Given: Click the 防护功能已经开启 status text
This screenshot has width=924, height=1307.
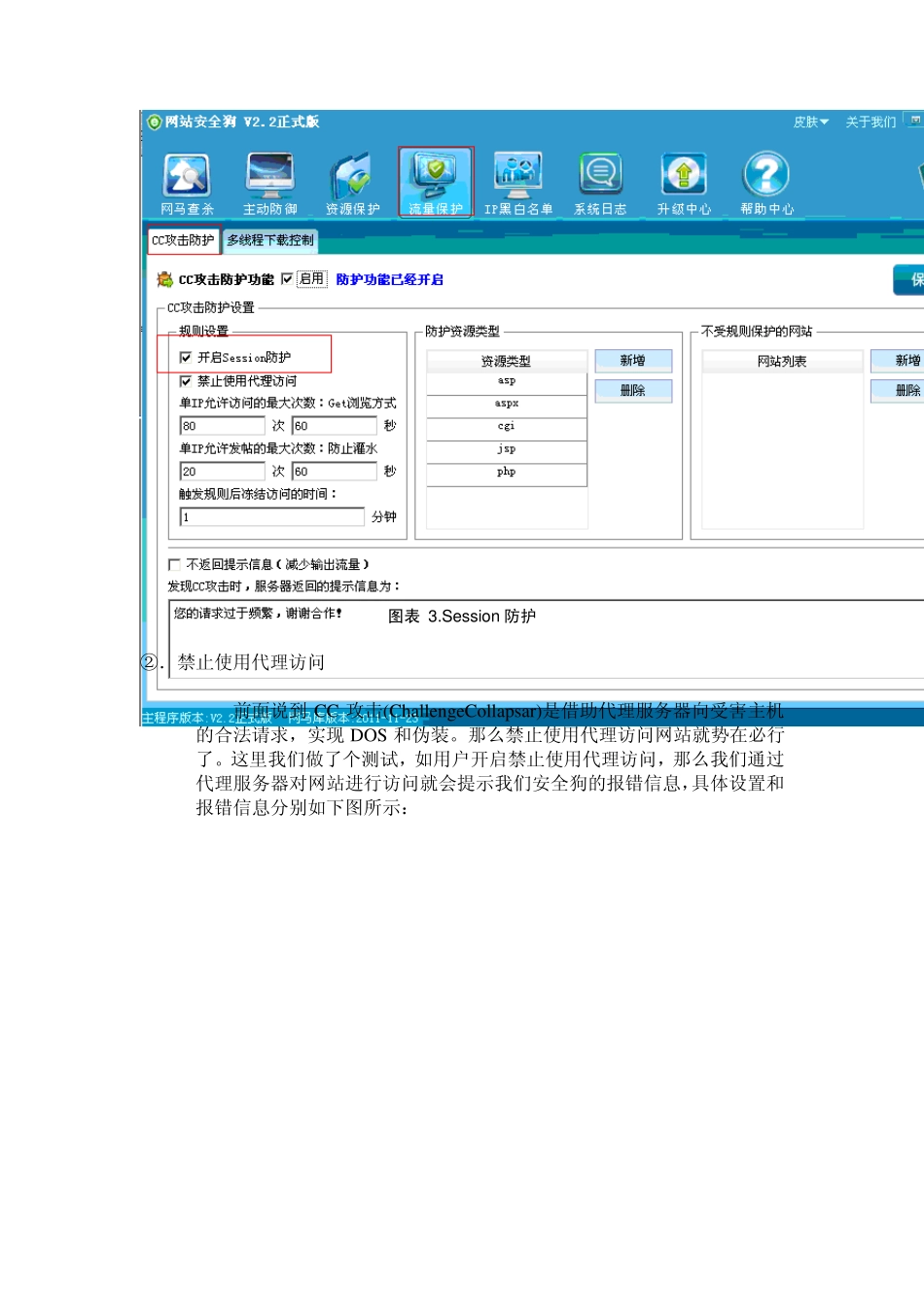Looking at the screenshot, I should 390,280.
